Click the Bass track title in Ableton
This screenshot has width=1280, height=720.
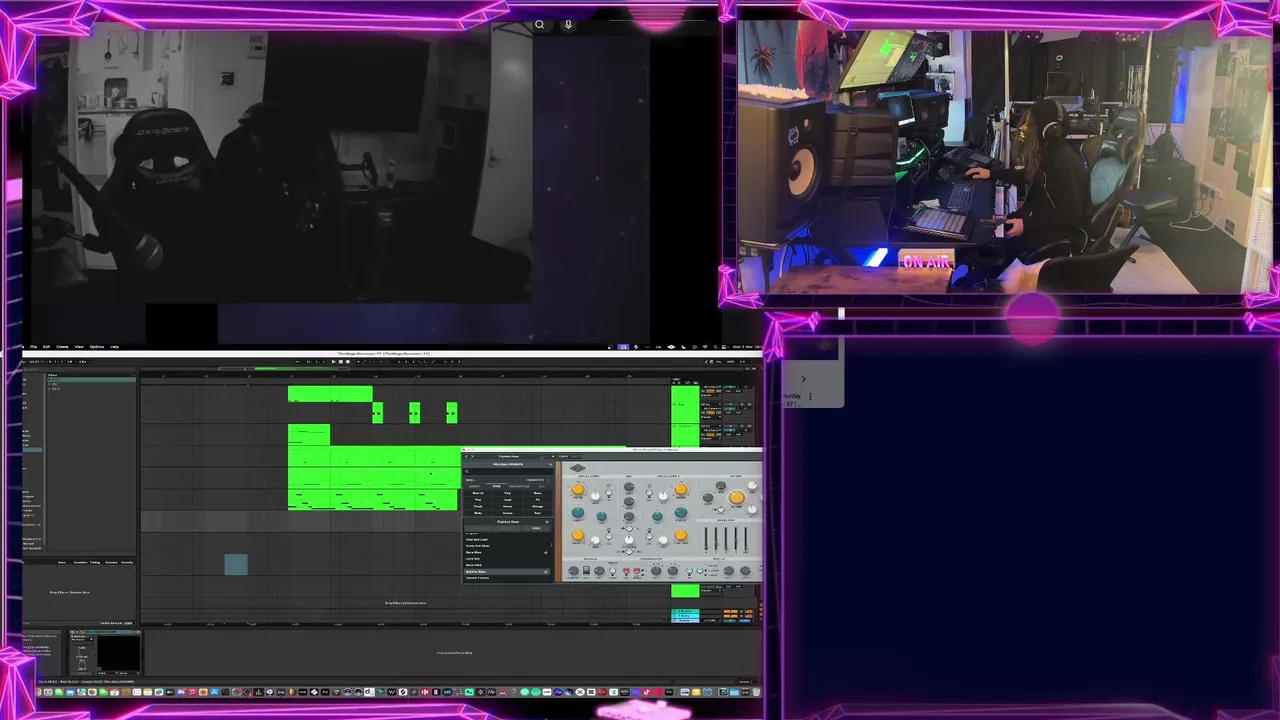[681, 405]
